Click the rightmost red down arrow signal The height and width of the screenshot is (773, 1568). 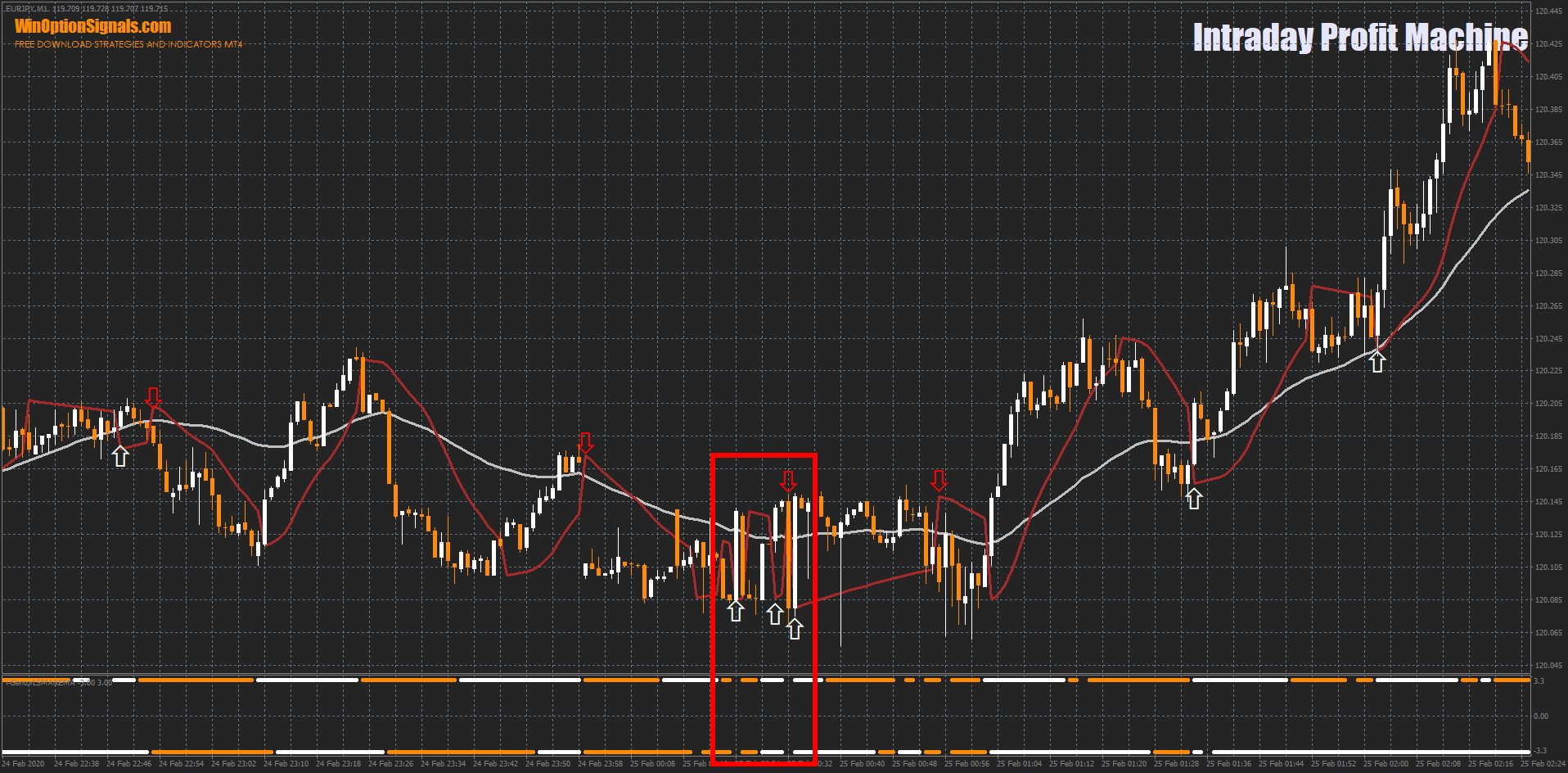pos(939,480)
